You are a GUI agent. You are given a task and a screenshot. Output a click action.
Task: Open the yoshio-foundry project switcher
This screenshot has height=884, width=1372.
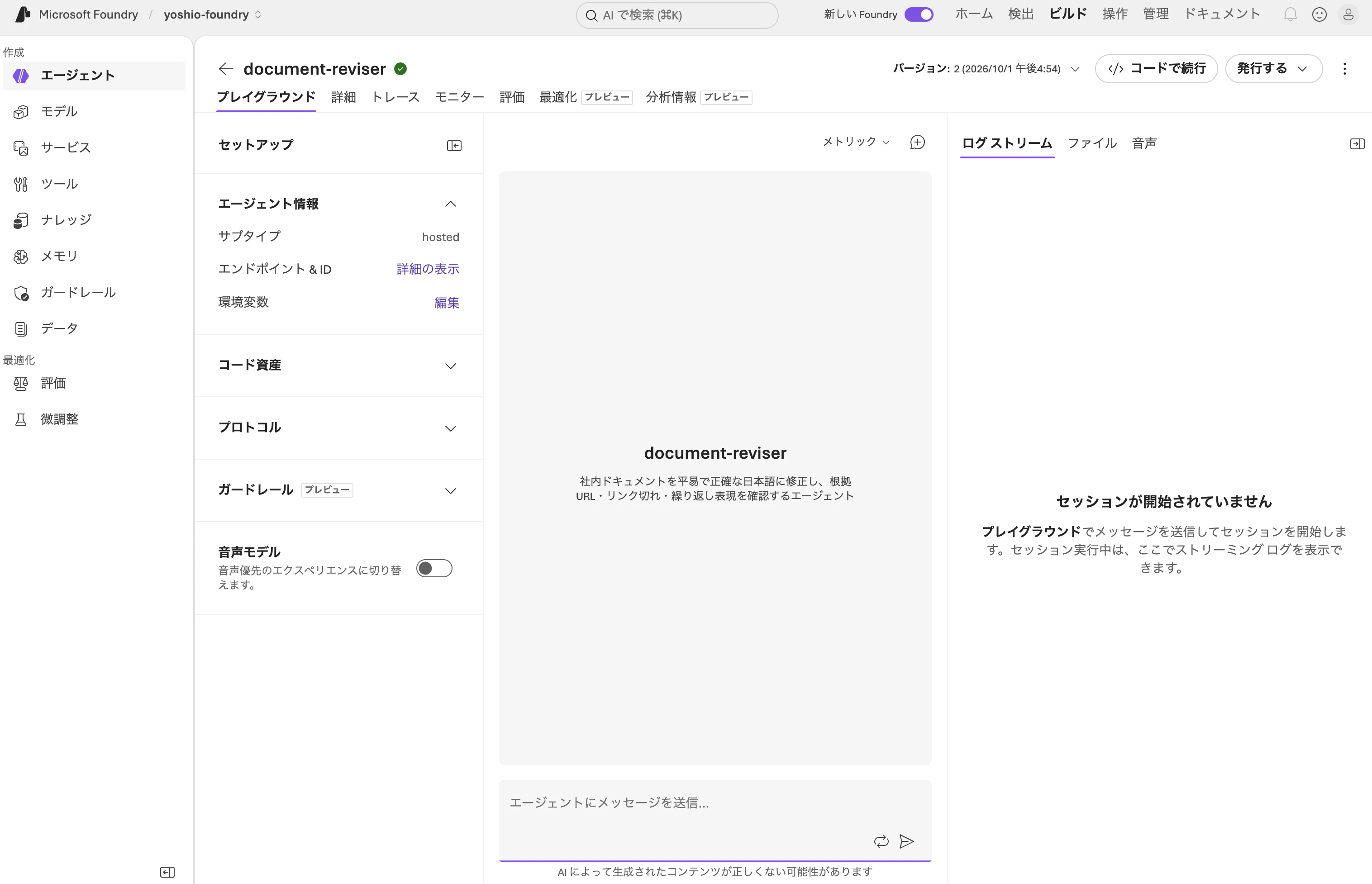click(x=212, y=14)
